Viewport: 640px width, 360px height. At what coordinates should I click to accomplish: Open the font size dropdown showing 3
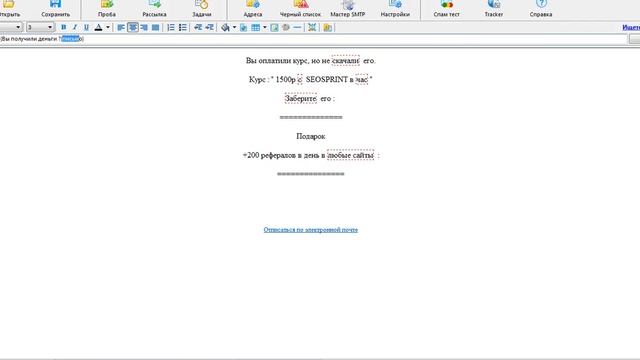(40, 27)
